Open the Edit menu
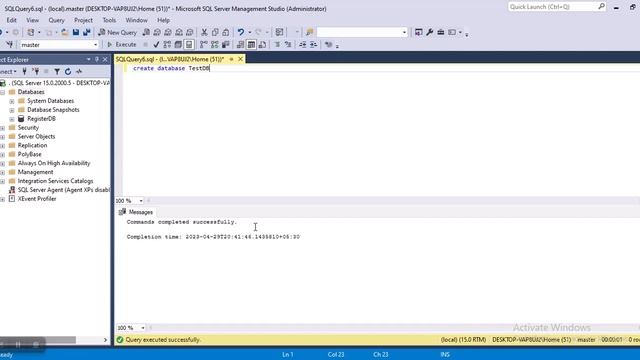640x360 pixels. coord(11,20)
